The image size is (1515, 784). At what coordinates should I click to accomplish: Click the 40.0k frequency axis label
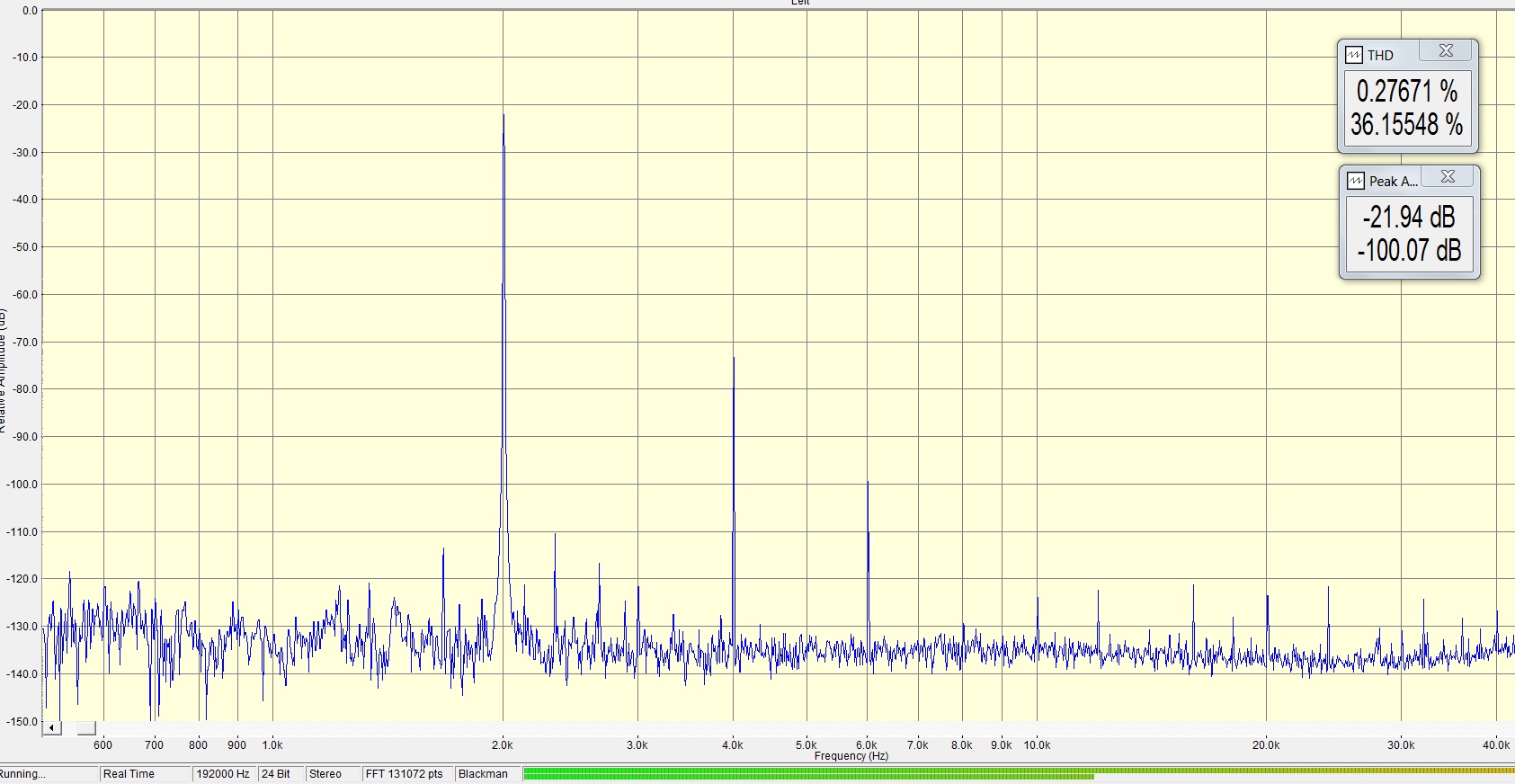click(1496, 745)
